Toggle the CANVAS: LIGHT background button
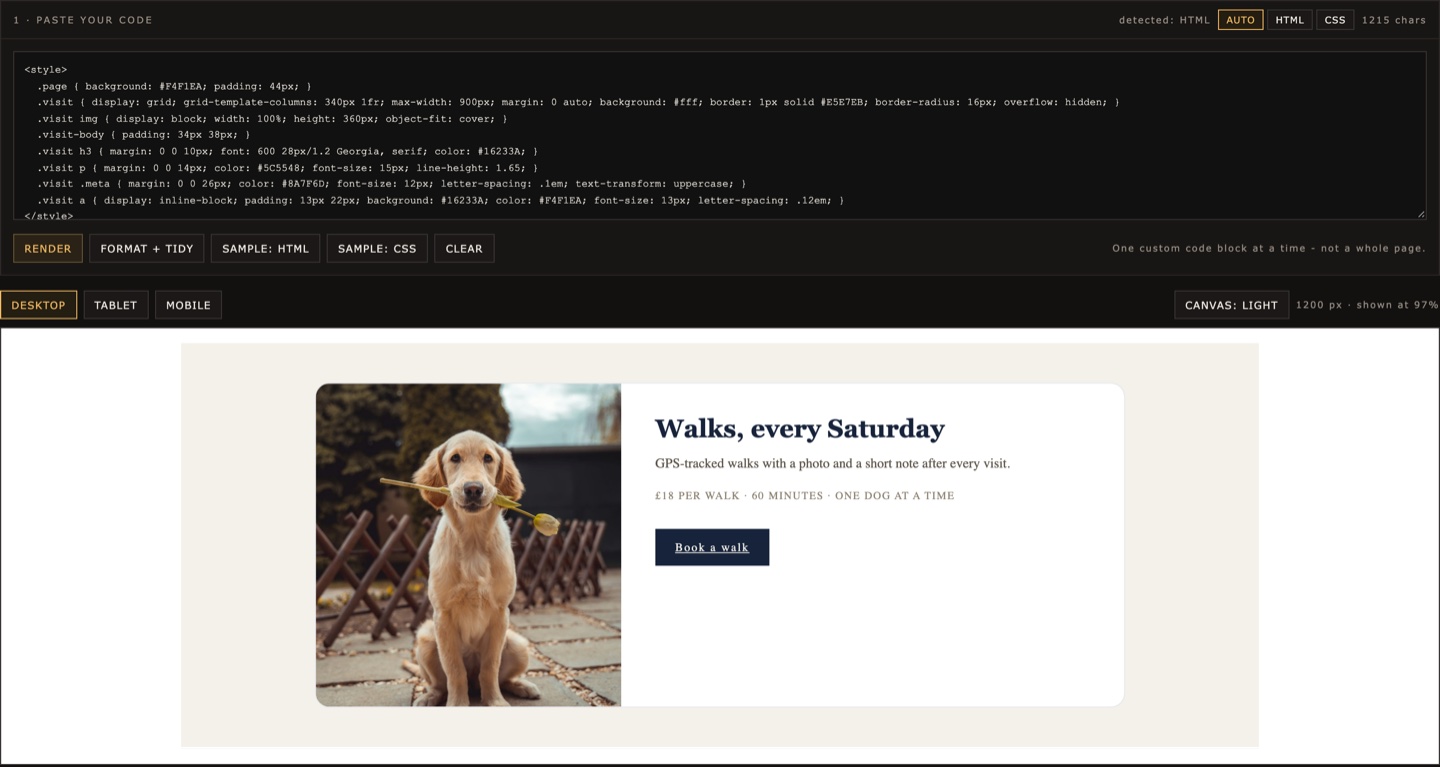Screen dimensions: 1440x767 [1231, 305]
